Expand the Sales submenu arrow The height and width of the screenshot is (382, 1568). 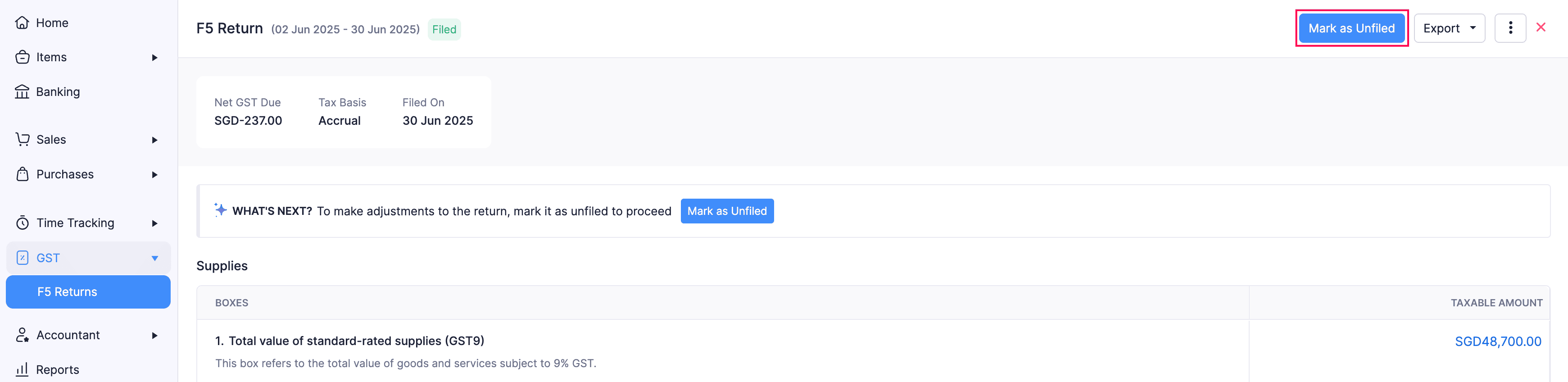[154, 140]
